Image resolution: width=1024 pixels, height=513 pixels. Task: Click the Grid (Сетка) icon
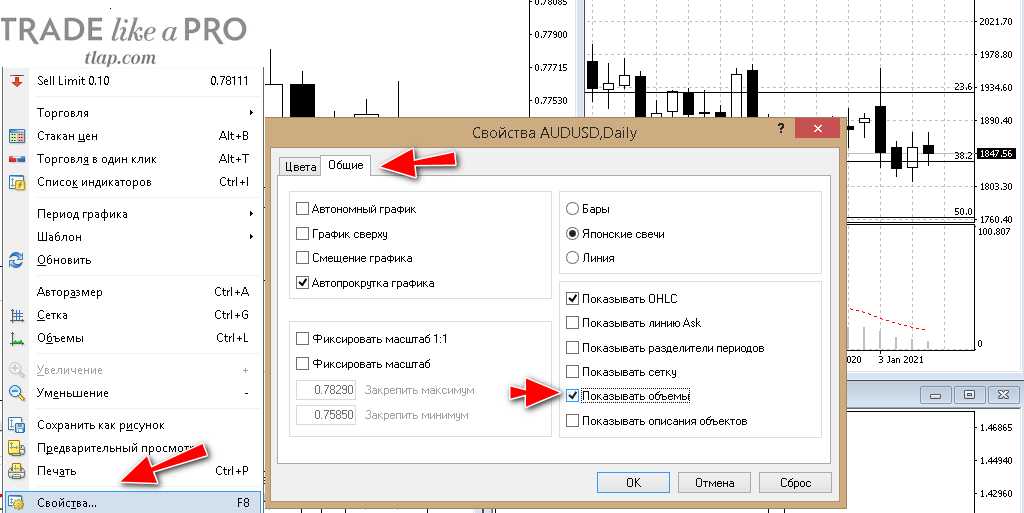pyautogui.click(x=16, y=315)
